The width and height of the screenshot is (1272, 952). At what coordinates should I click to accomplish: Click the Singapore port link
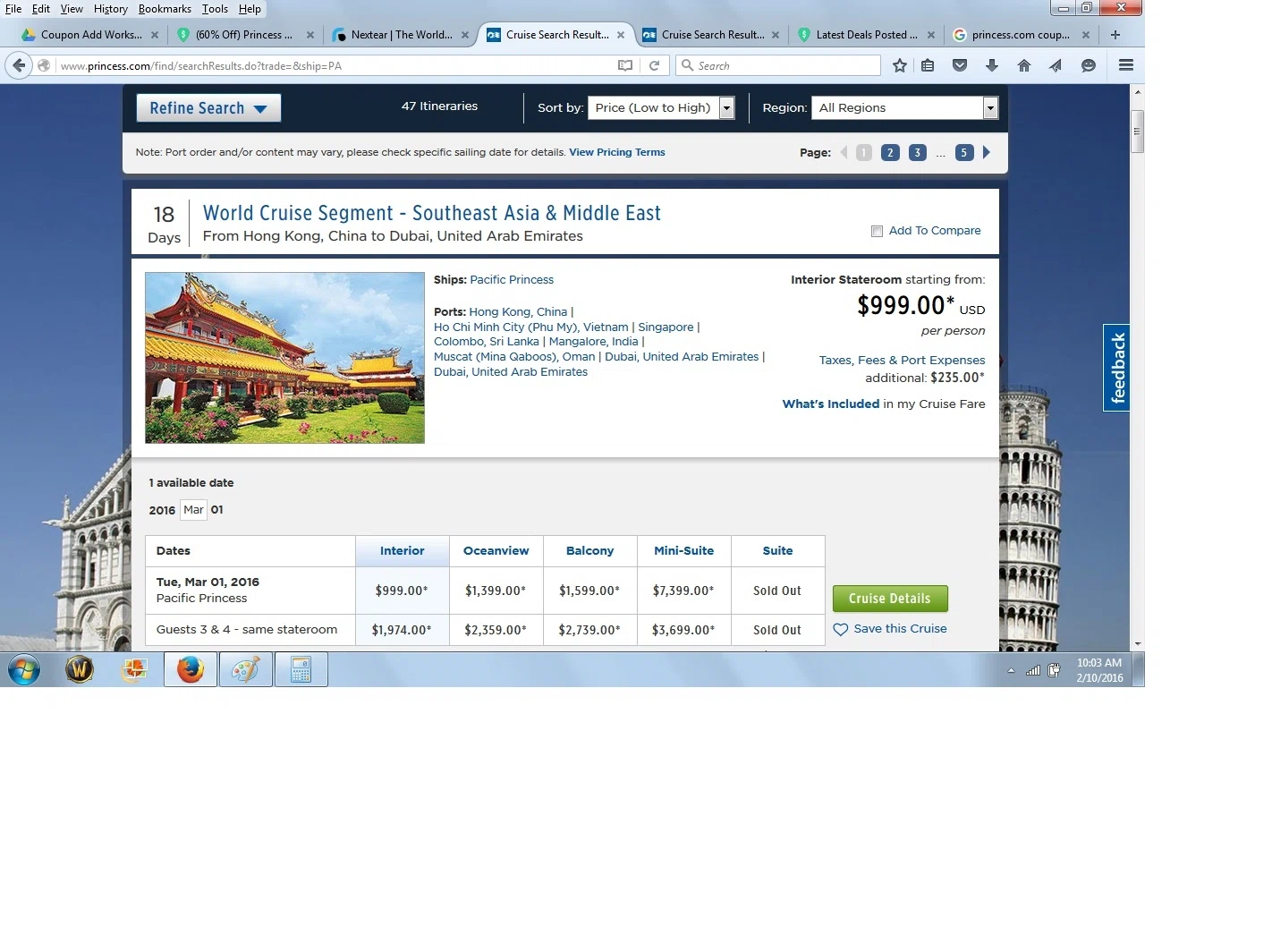(x=666, y=327)
